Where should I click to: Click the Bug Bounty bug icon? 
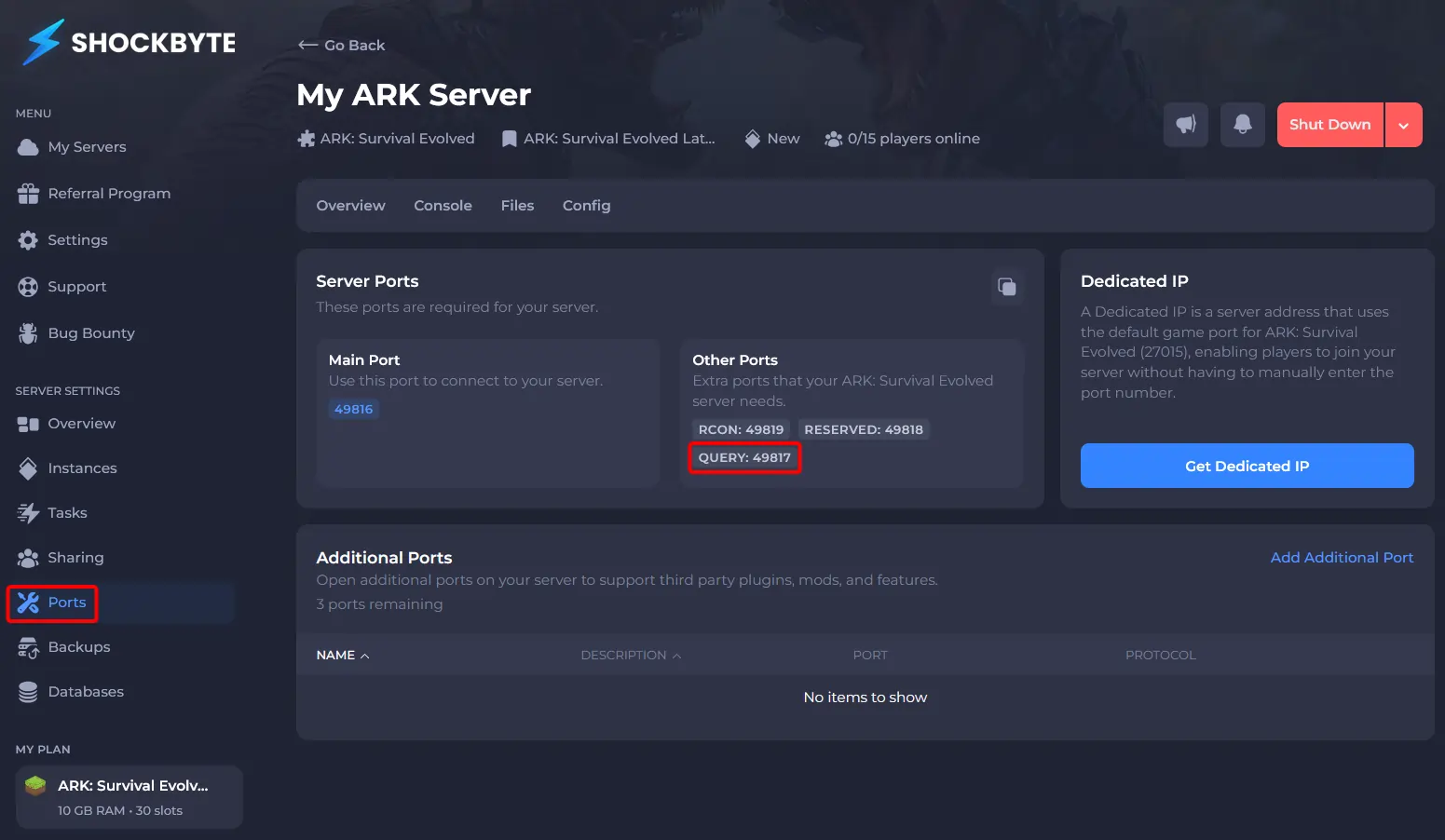[28, 333]
